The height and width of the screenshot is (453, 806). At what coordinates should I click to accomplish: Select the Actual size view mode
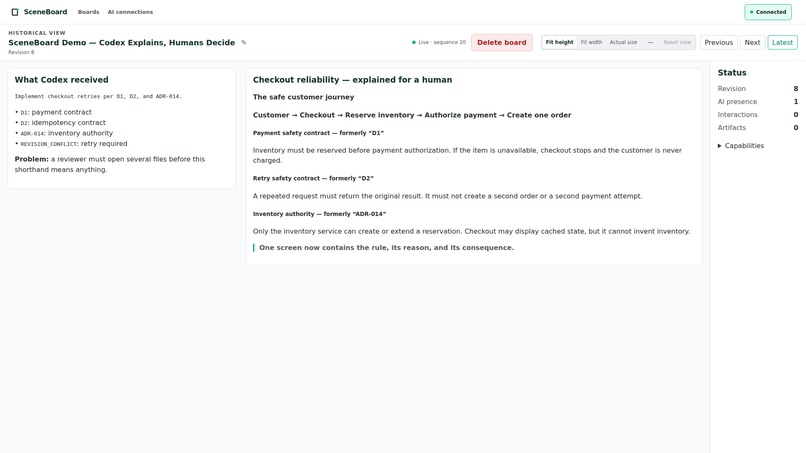click(x=623, y=42)
